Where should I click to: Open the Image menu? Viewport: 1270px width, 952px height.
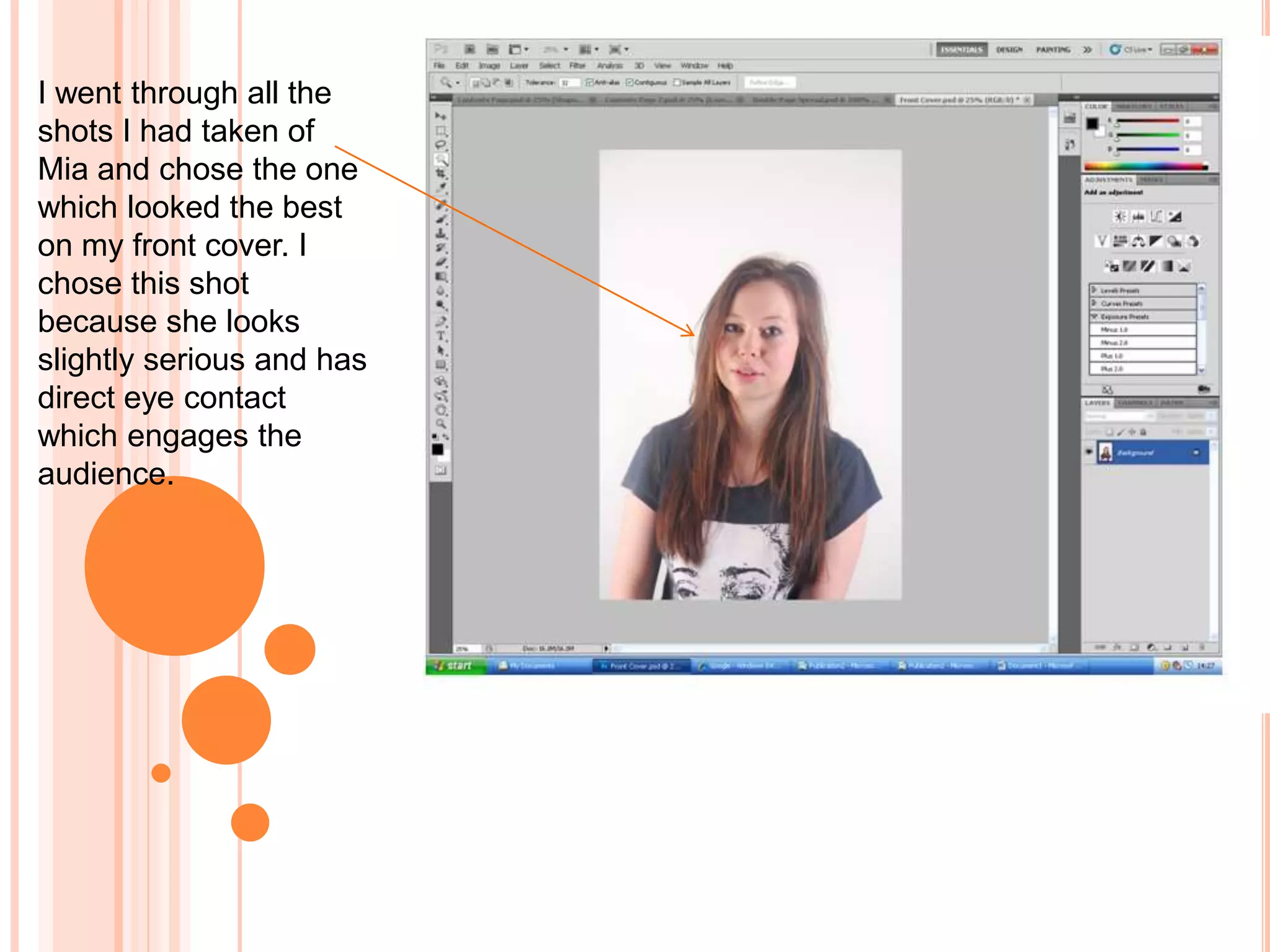pyautogui.click(x=489, y=66)
